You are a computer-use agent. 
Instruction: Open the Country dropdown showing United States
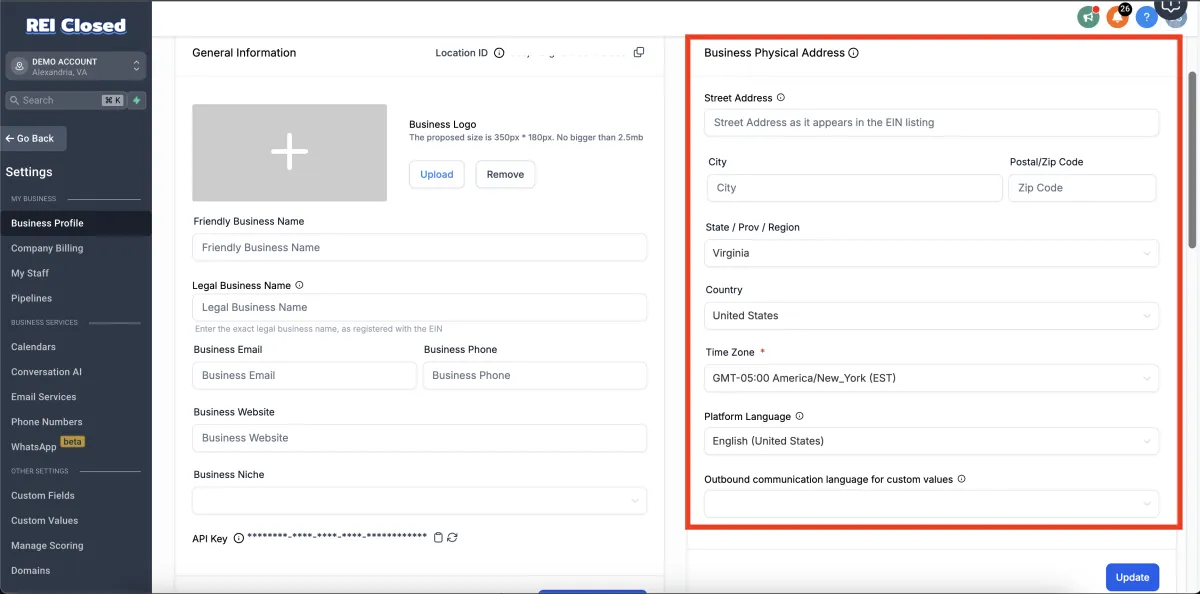(931, 316)
